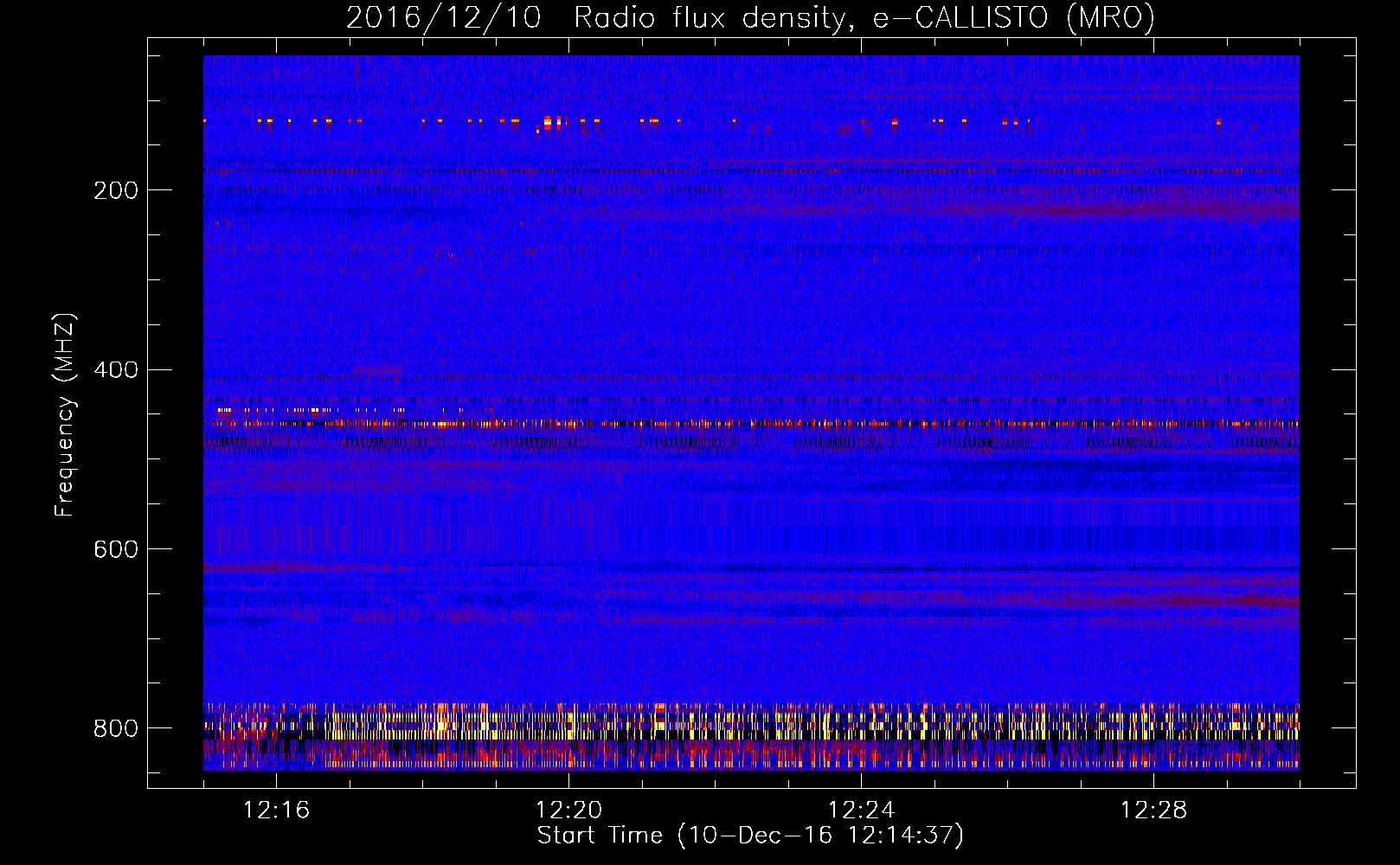
Task: Click the plot title 'Radio flux density, e-CALLISTO (MRO)'
Action: point(864,18)
